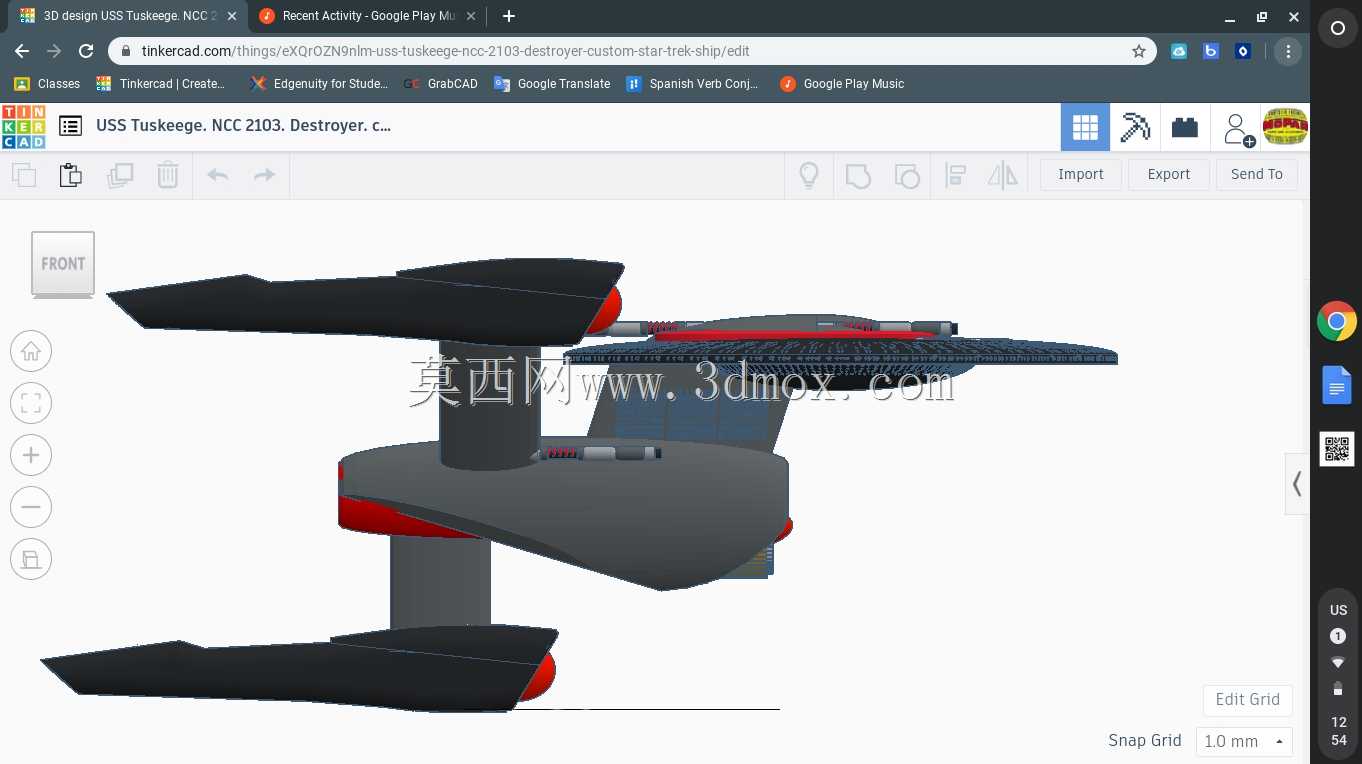This screenshot has height=764, width=1362.
Task: Click the Export button
Action: click(1169, 174)
